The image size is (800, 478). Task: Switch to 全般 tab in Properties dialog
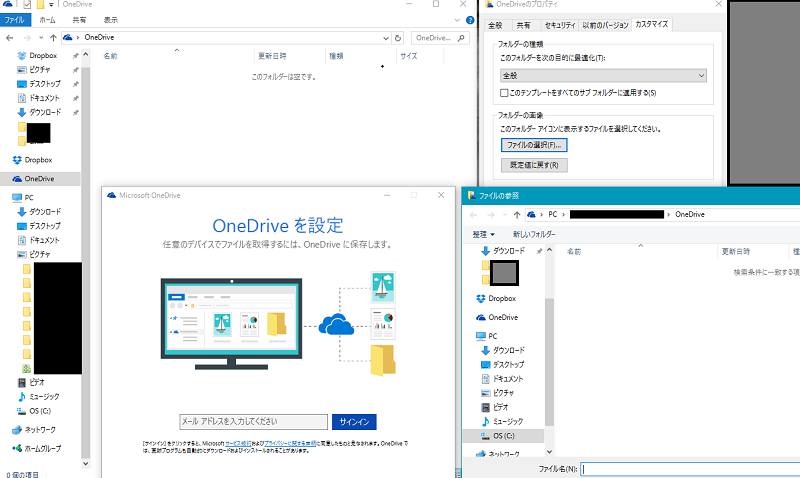pos(495,25)
